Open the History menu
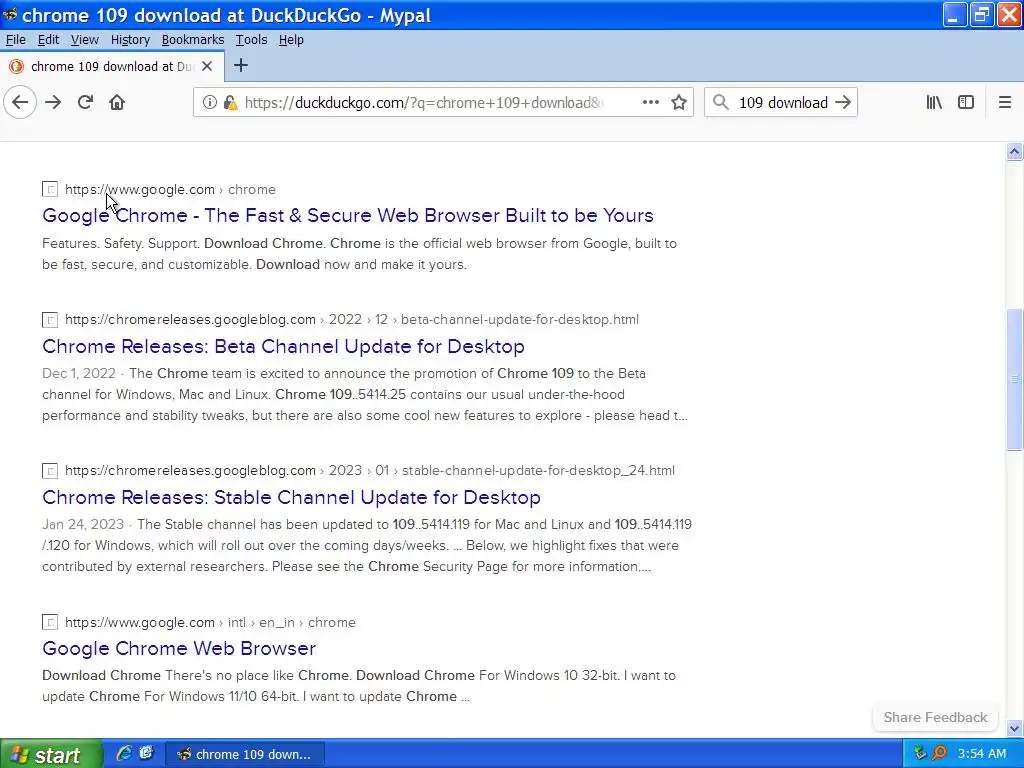This screenshot has width=1024, height=768. 130,40
